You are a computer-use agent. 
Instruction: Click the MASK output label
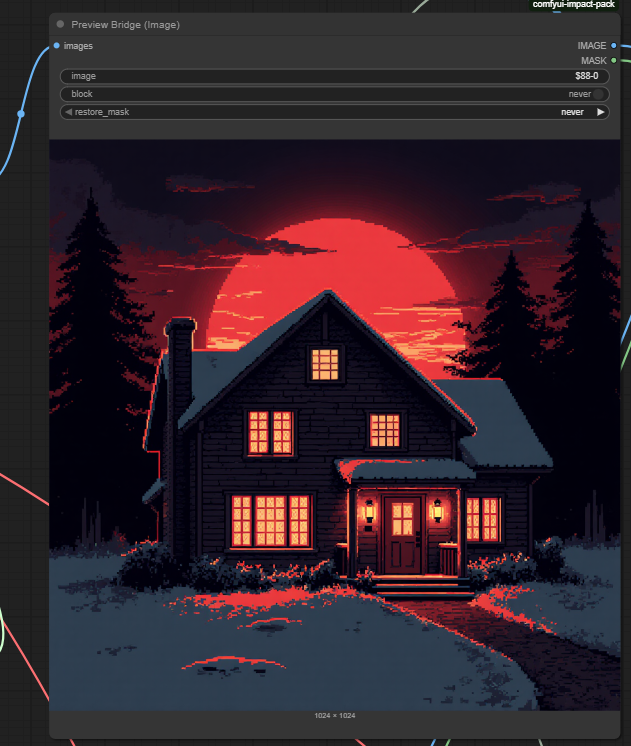tap(593, 61)
